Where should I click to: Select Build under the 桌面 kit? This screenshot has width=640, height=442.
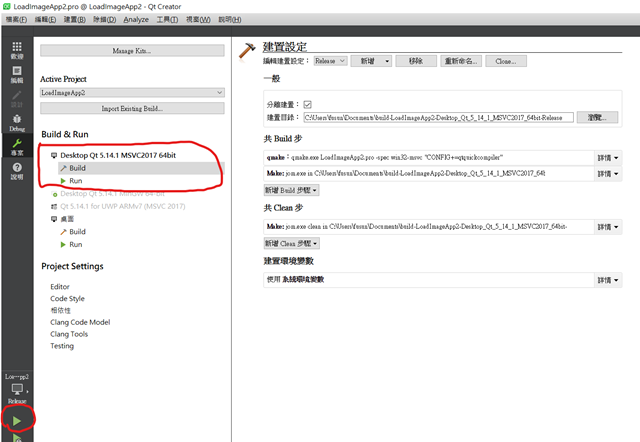pyautogui.click(x=77, y=231)
